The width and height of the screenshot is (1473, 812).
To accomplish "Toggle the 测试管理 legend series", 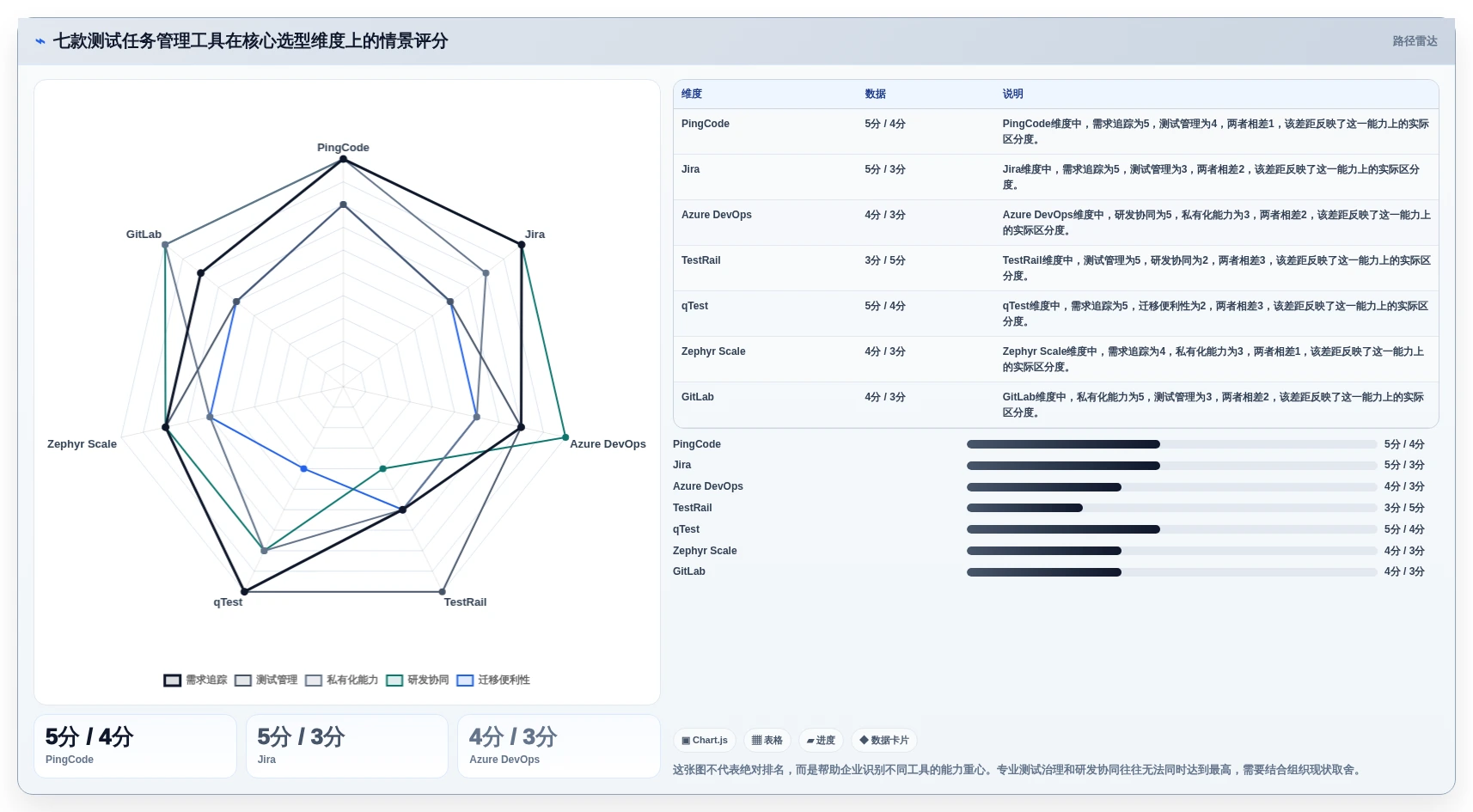I will (x=266, y=680).
